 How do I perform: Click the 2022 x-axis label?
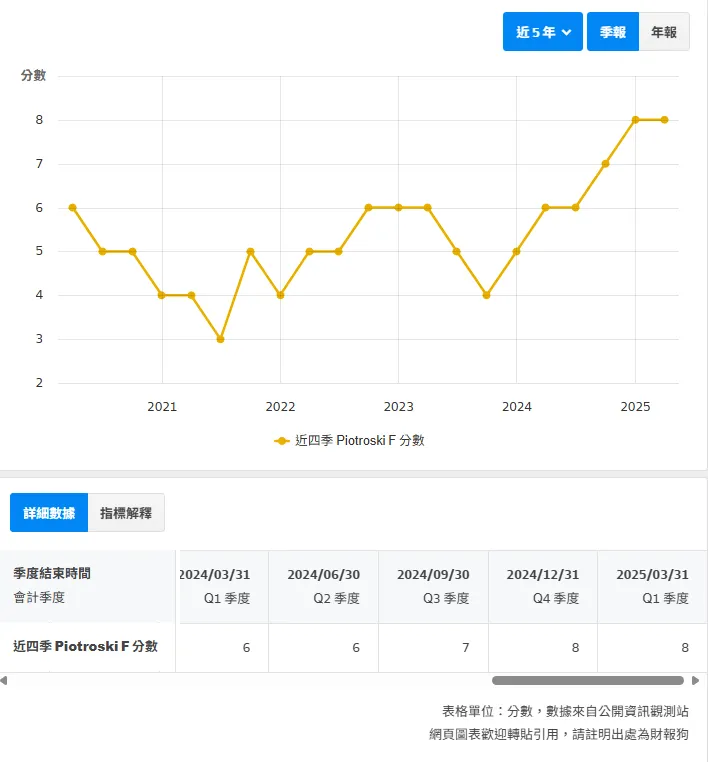coord(280,406)
